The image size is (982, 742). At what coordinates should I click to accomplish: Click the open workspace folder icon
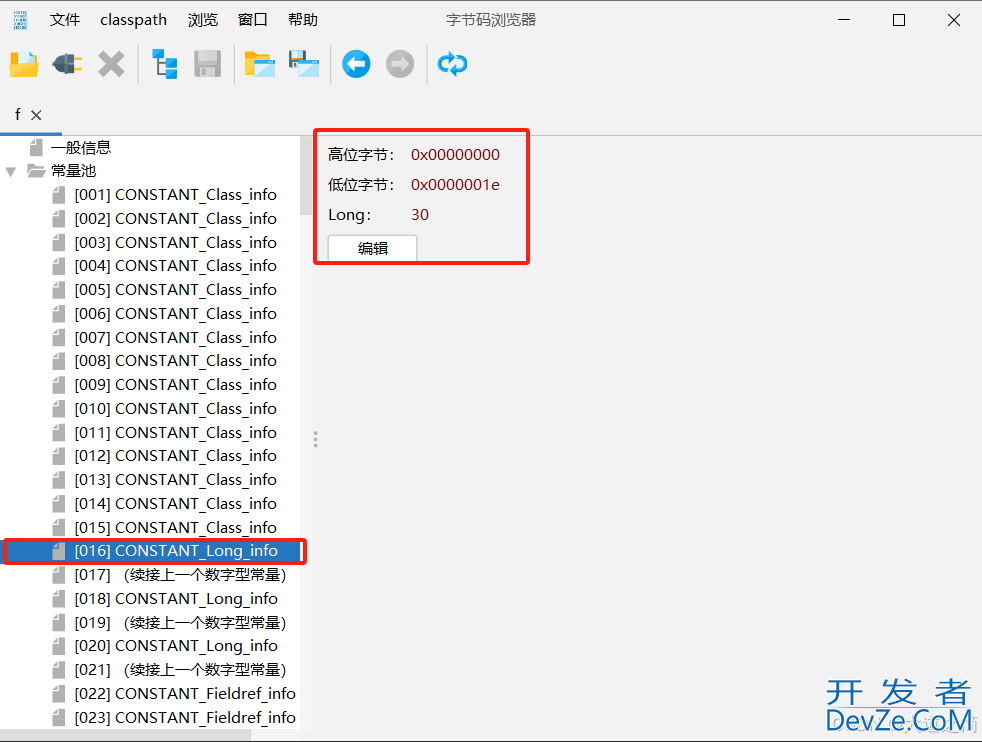260,64
